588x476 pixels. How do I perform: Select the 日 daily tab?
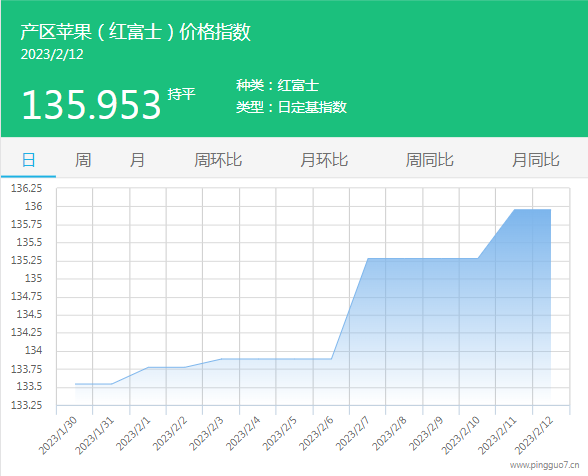coord(28,160)
